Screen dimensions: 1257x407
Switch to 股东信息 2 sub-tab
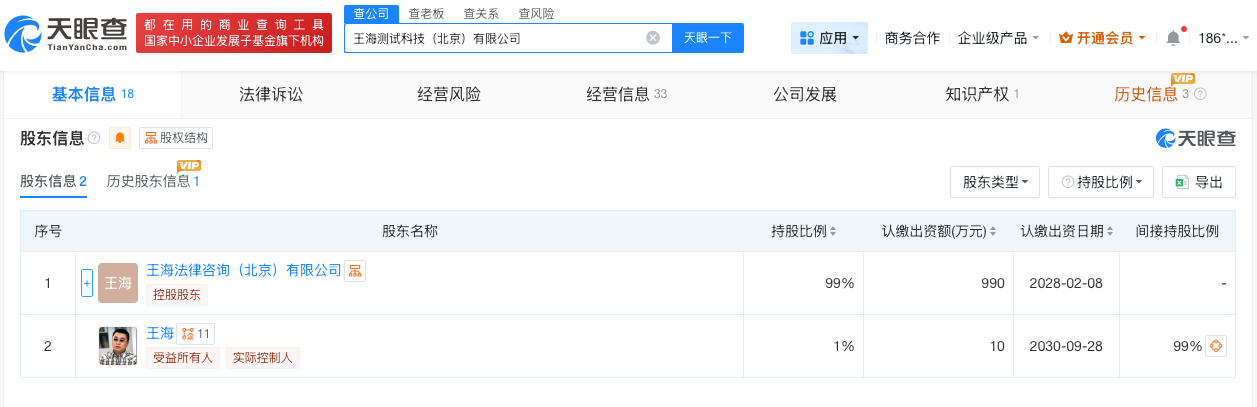click(54, 181)
